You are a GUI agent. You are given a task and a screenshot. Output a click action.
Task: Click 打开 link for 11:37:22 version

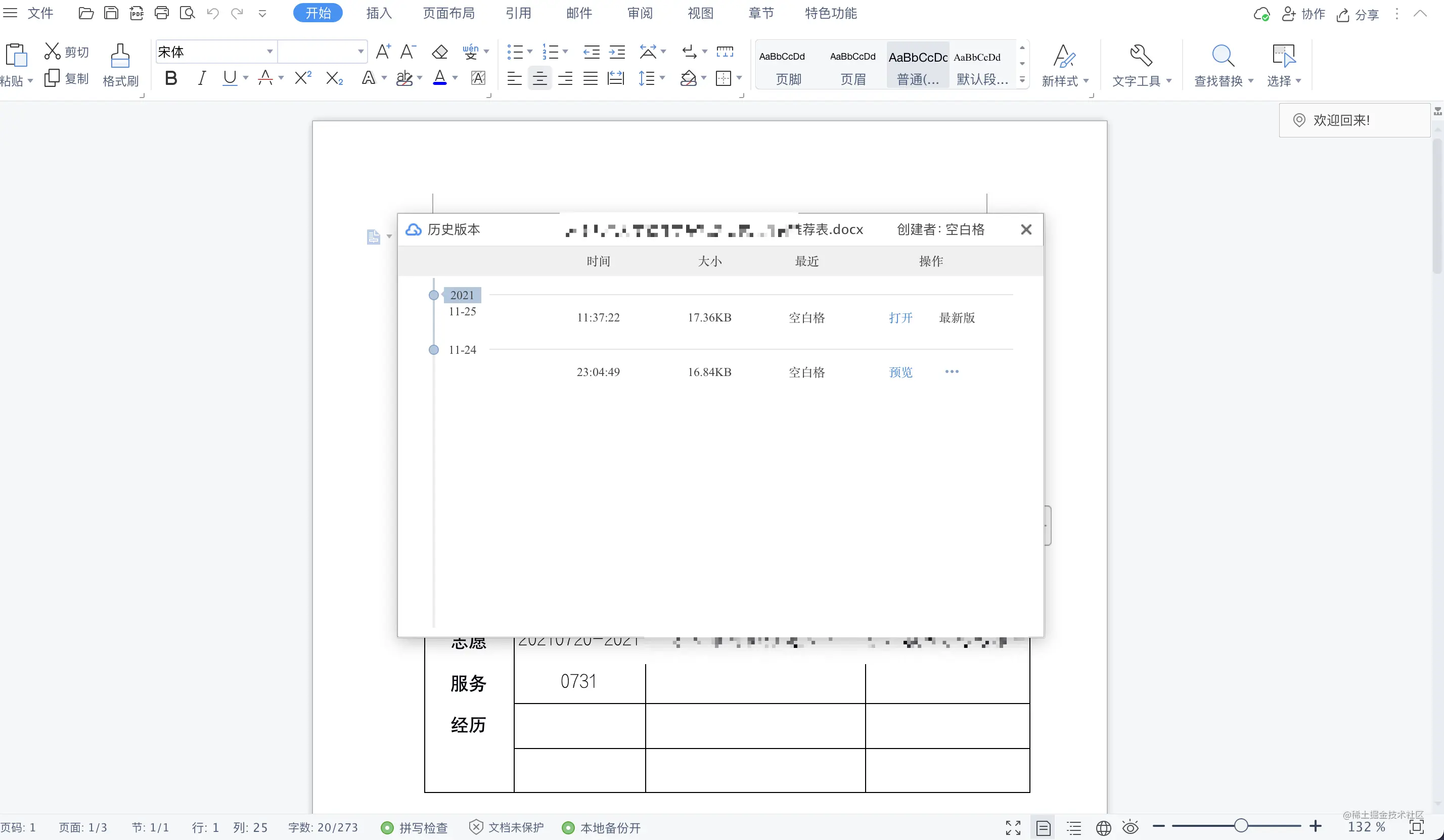[x=900, y=317]
